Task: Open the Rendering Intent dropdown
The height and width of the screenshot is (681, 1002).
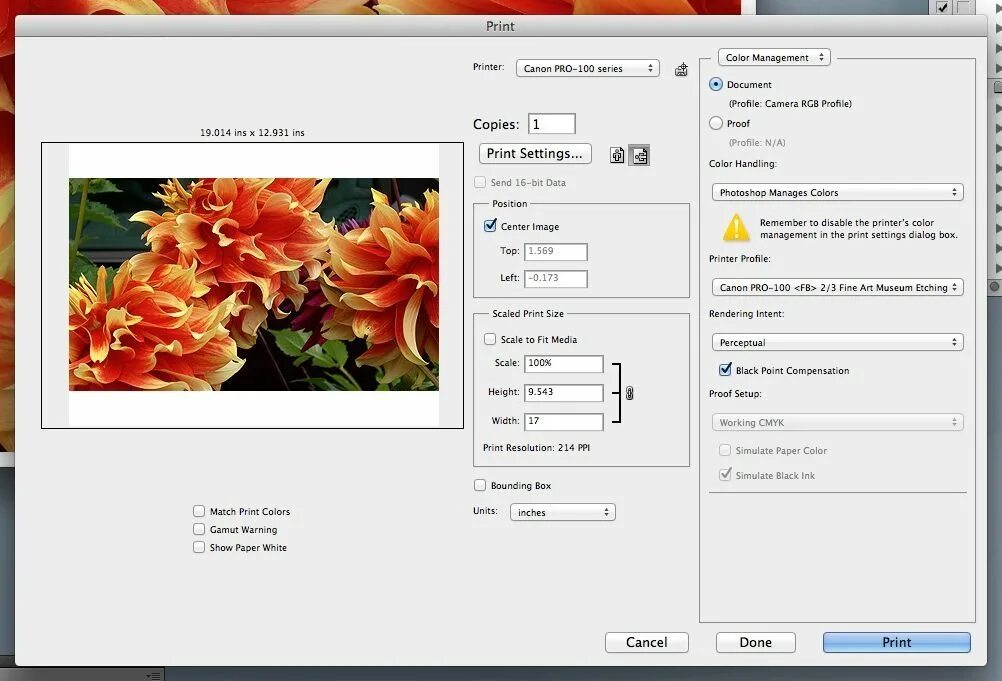Action: pyautogui.click(x=837, y=342)
